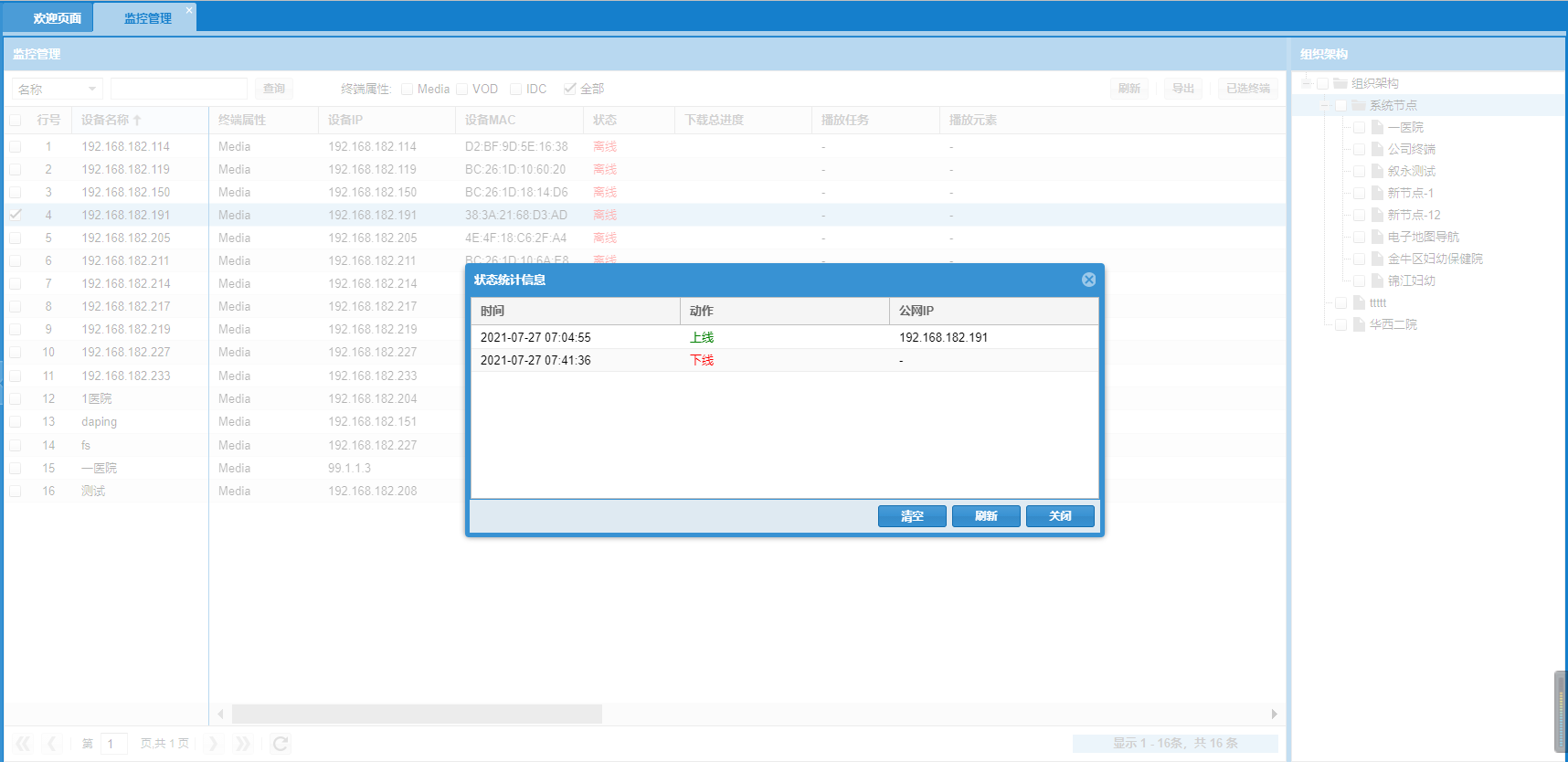Collapse the 系统节点 tree node
The image size is (1568, 762).
(1325, 105)
